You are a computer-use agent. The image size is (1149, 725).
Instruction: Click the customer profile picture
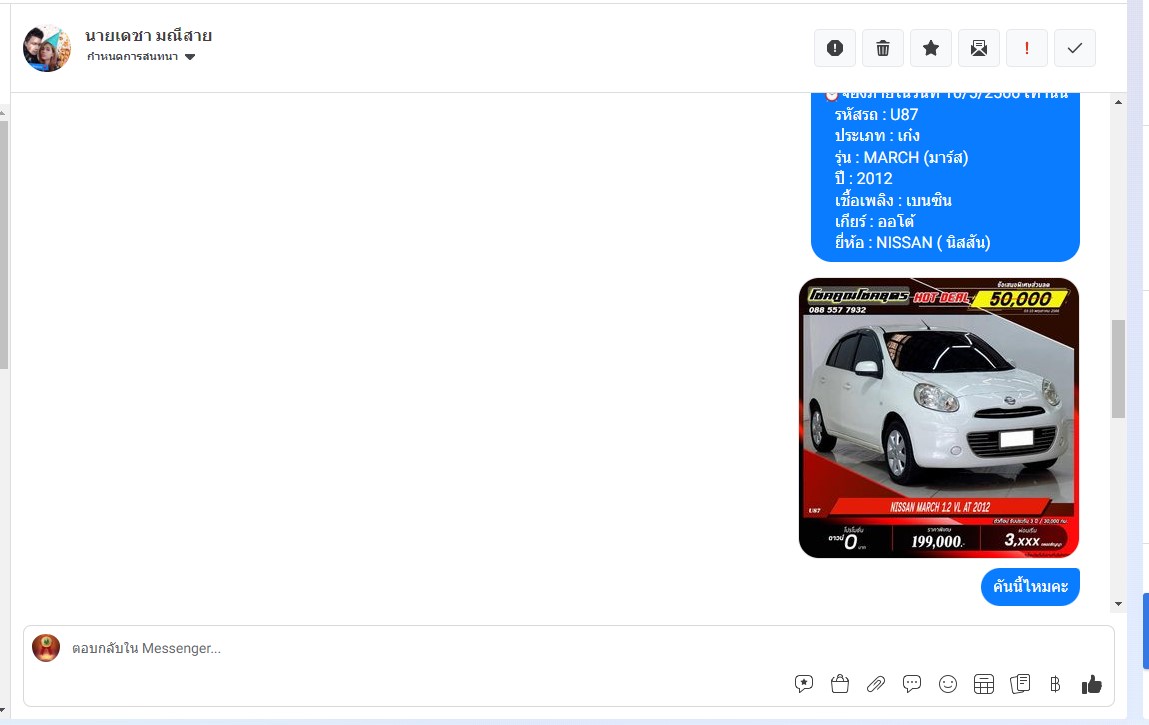click(x=47, y=48)
